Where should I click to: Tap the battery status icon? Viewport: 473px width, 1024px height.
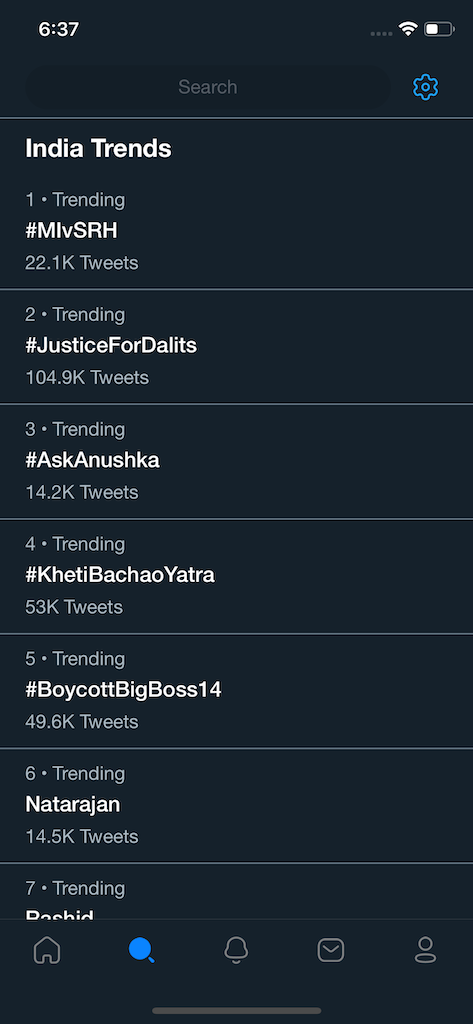(439, 29)
